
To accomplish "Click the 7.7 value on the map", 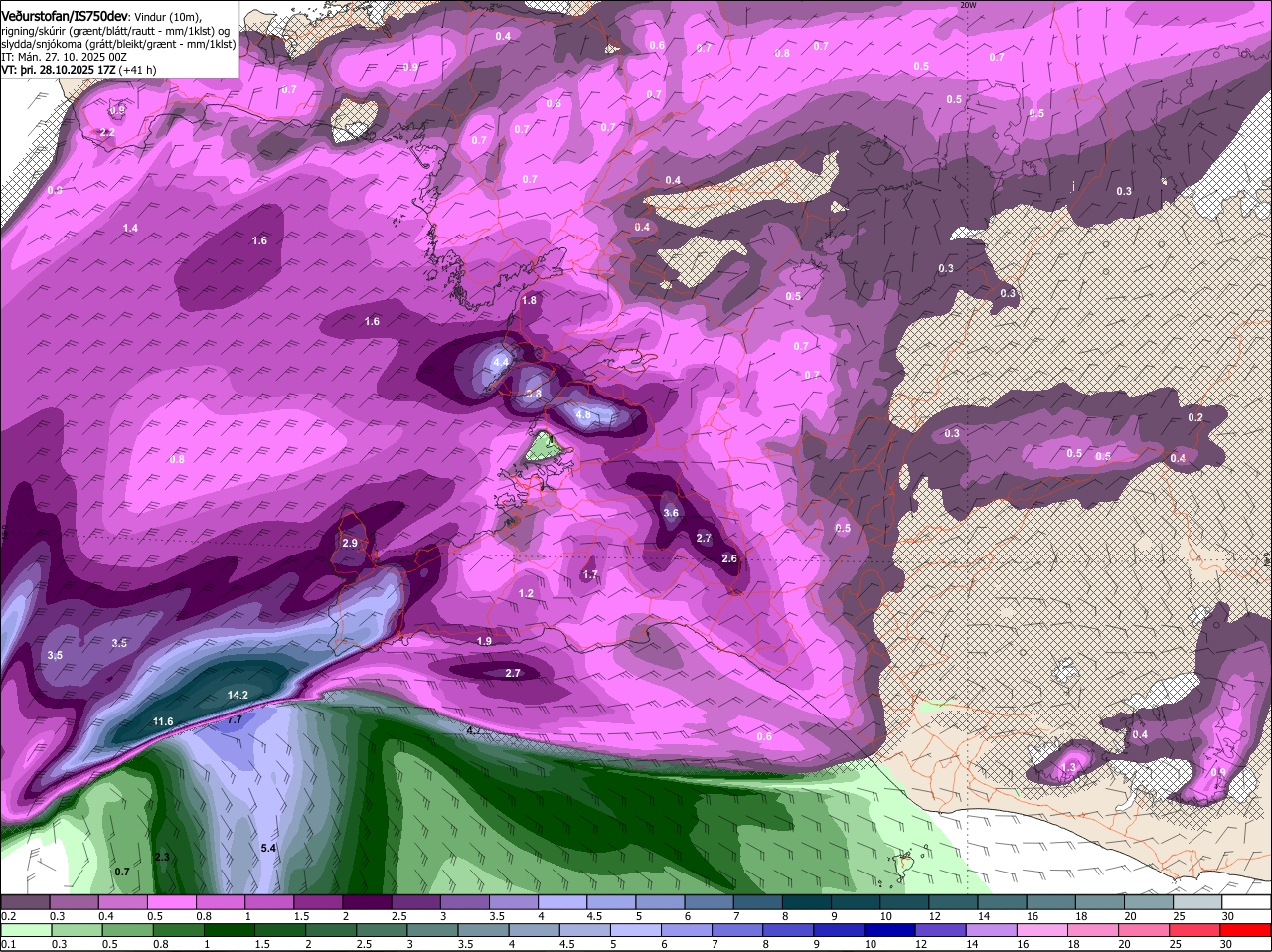I will [235, 719].
